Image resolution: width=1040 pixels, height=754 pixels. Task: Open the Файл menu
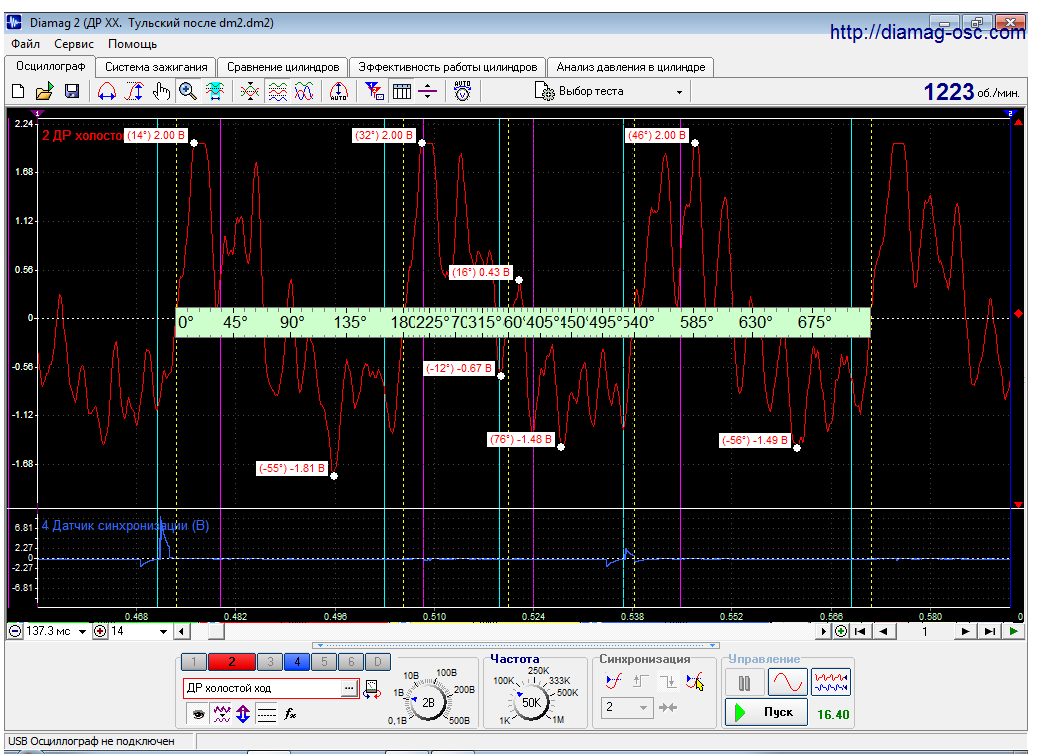click(25, 44)
